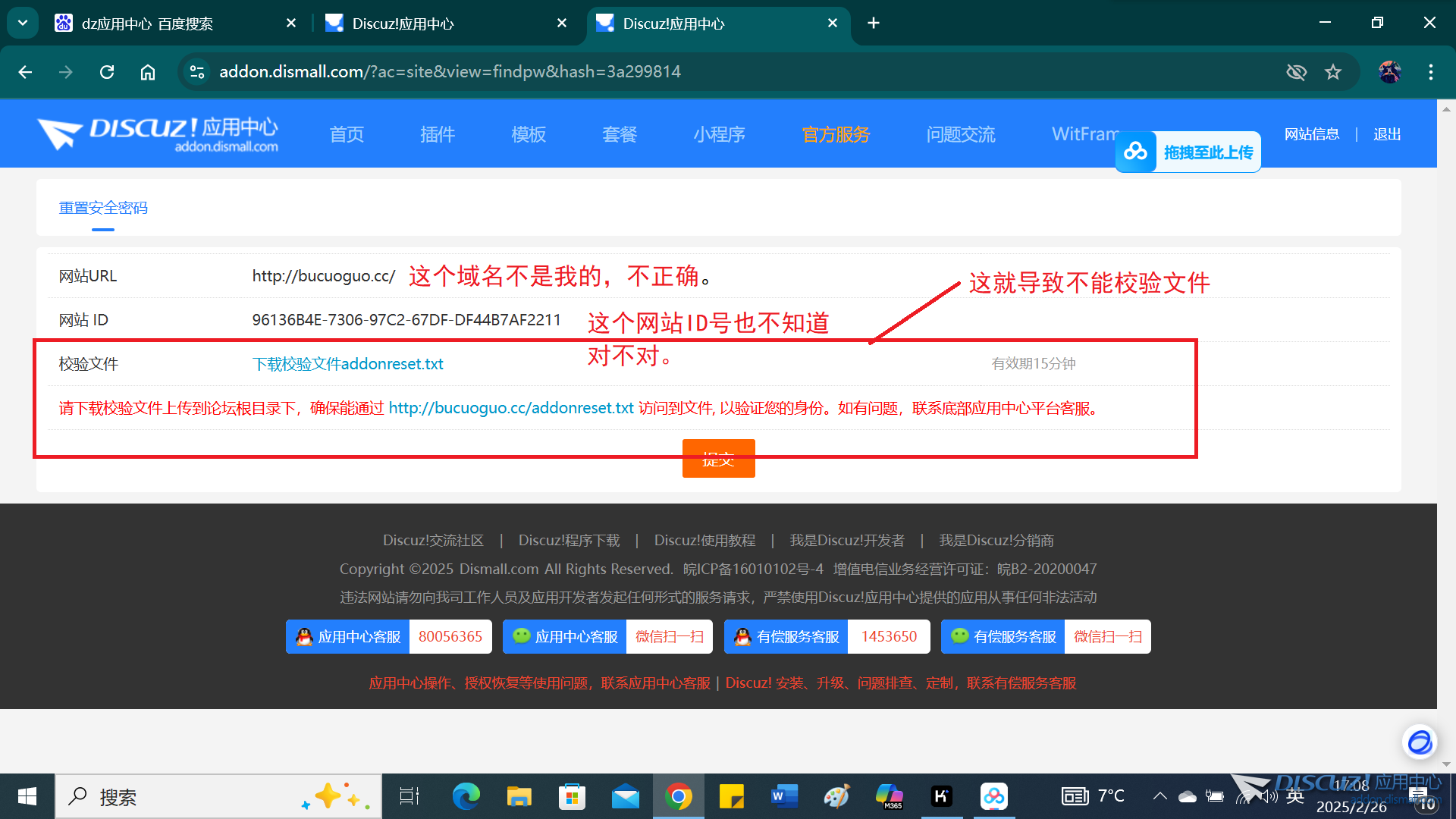Click the home page icon
Image resolution: width=1456 pixels, height=819 pixels.
pos(148,72)
